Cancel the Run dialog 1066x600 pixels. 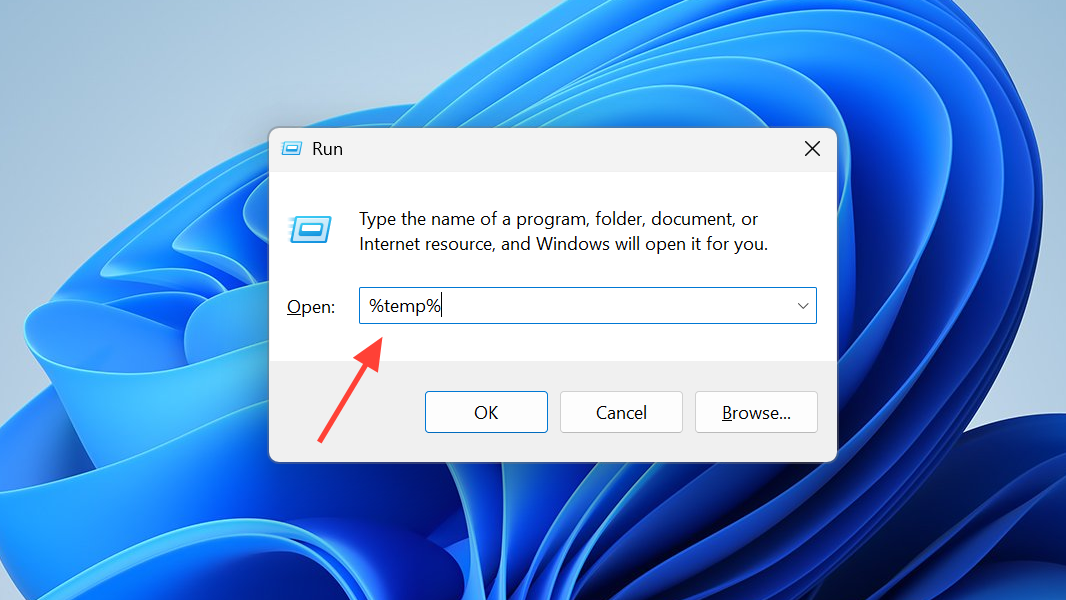[621, 412]
